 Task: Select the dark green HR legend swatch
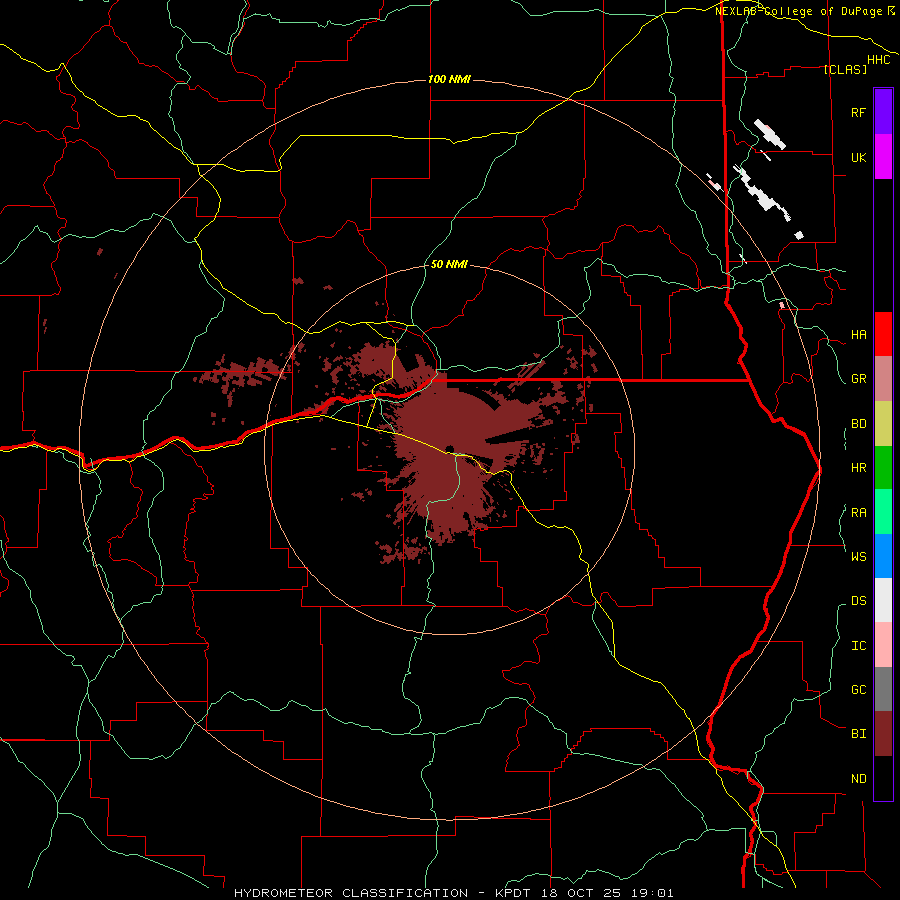[883, 468]
